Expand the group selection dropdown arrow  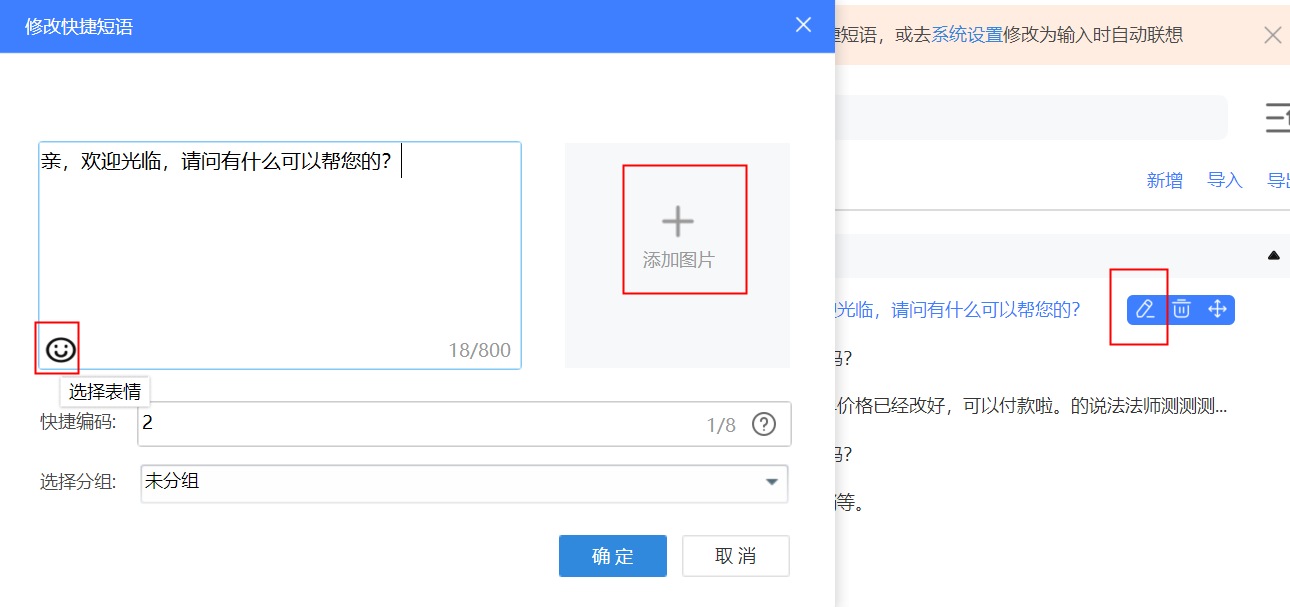tap(771, 483)
